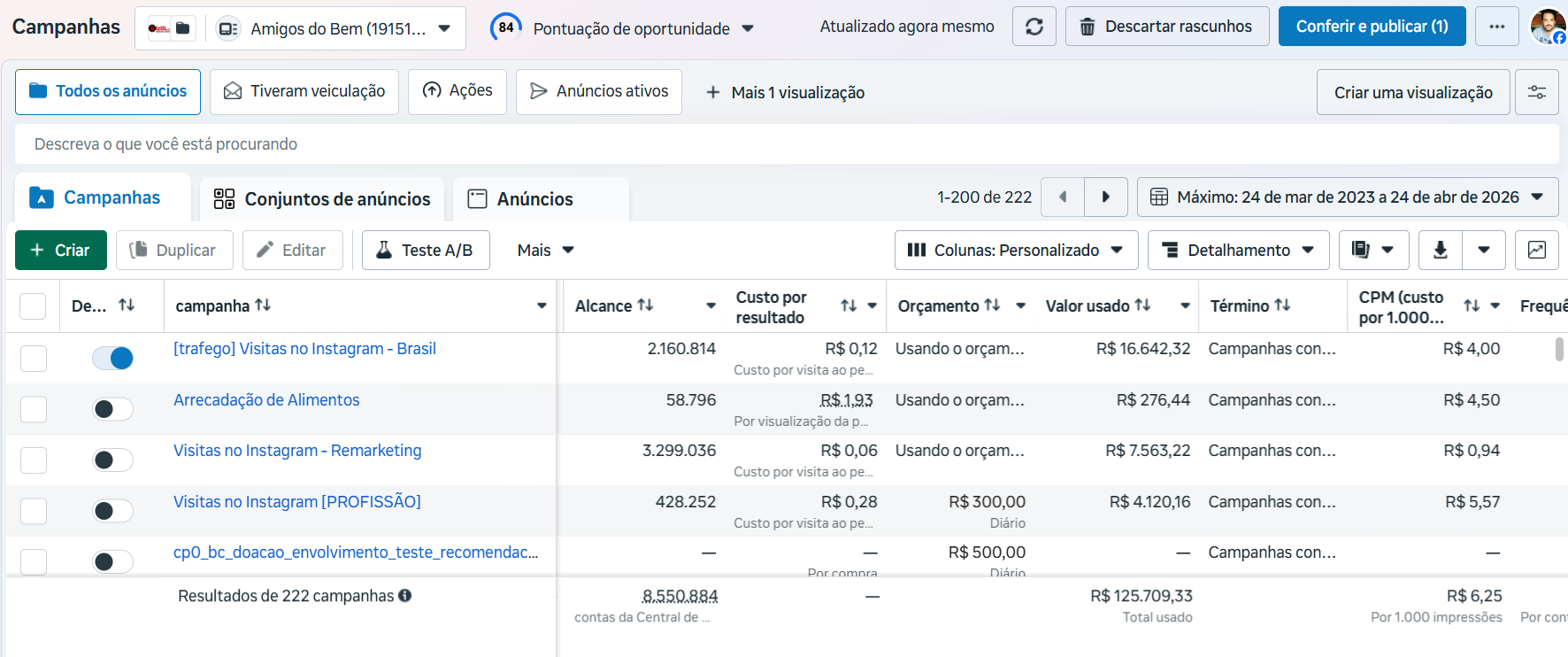
Task: Go to next page of campaigns
Action: coord(1106,197)
